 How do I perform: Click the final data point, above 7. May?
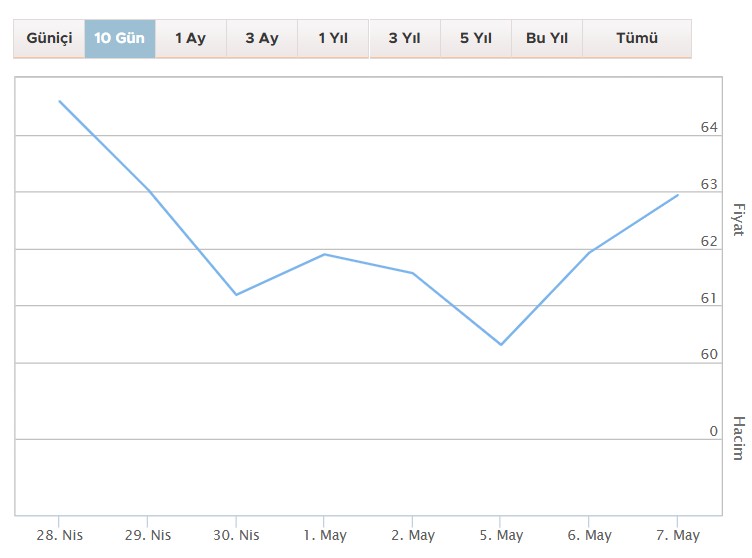(678, 195)
